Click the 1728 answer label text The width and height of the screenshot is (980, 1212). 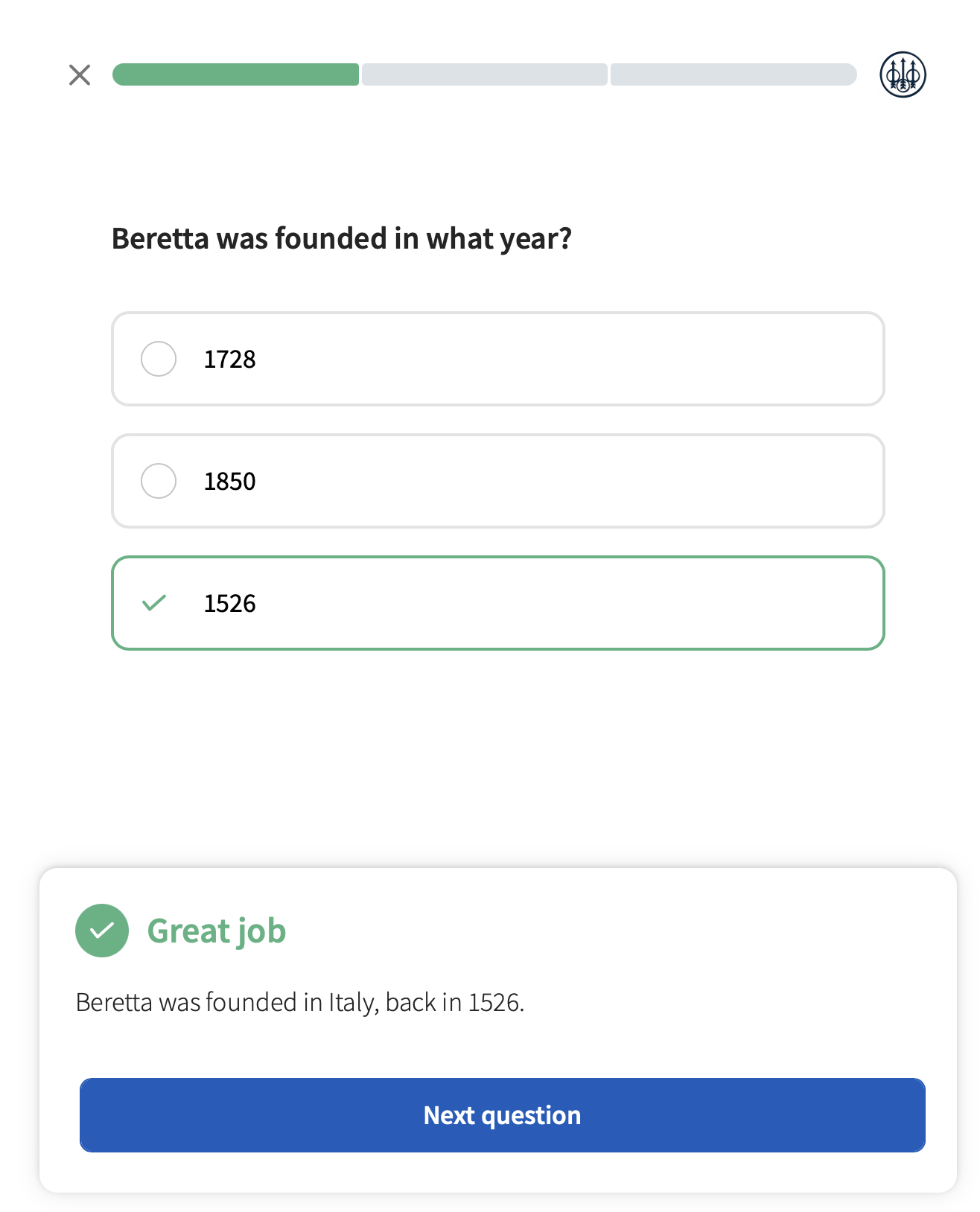coord(229,359)
